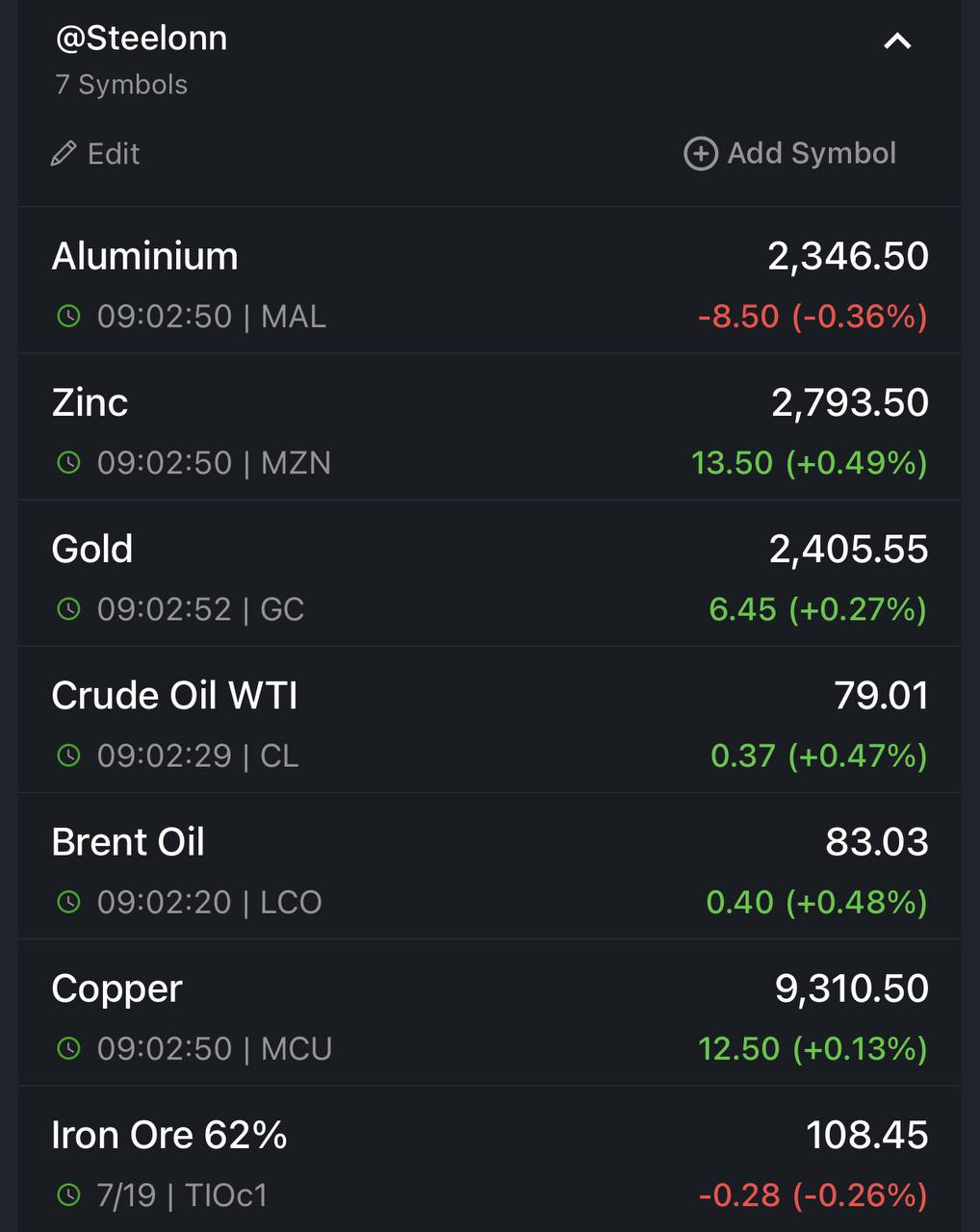Image resolution: width=980 pixels, height=1232 pixels.
Task: Select Gold price 2,405.55
Action: coord(849,550)
